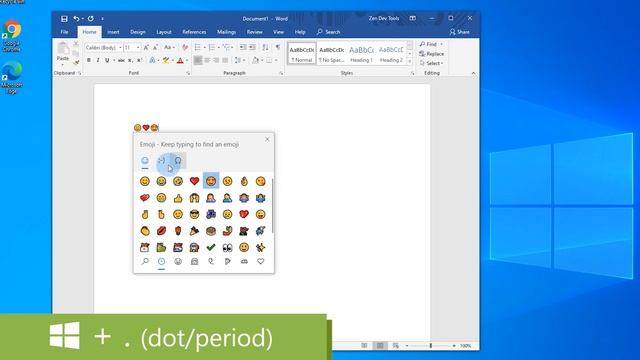Click the Numbering list icon

(211, 48)
